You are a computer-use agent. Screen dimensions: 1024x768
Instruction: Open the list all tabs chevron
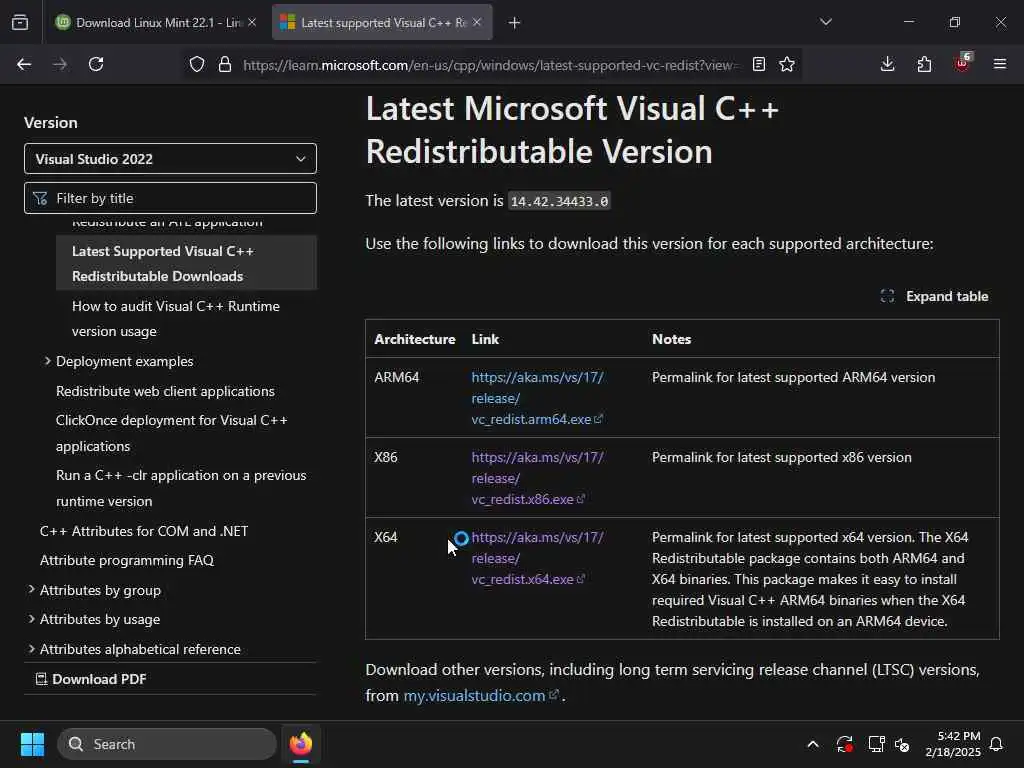click(825, 22)
